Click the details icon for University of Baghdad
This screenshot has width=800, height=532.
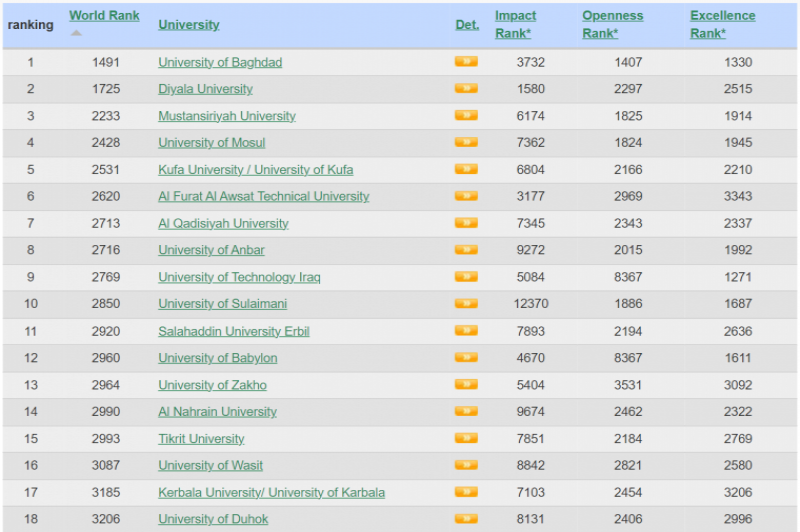click(466, 62)
